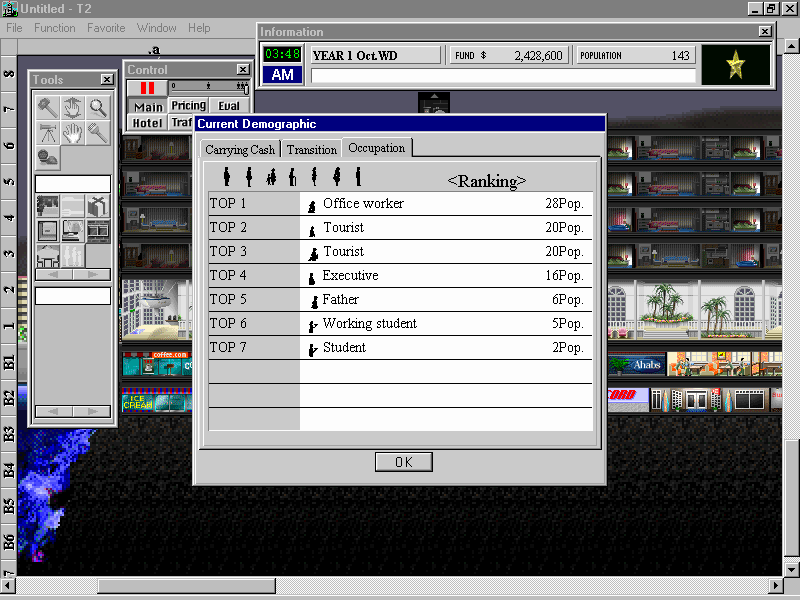Select the hand pan tool
Image resolution: width=800 pixels, height=600 pixels.
coord(72,133)
